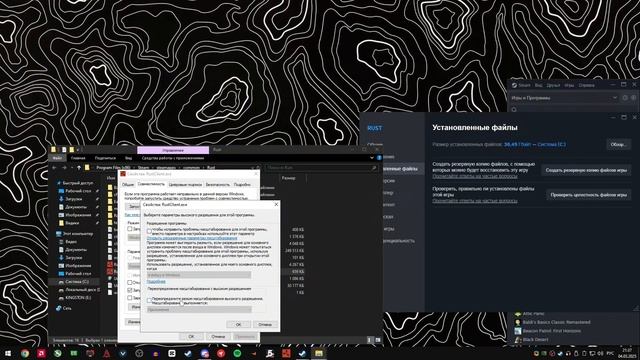Click the Steam logo in Steam menu bar
The width and height of the screenshot is (640, 360).
(x=514, y=85)
